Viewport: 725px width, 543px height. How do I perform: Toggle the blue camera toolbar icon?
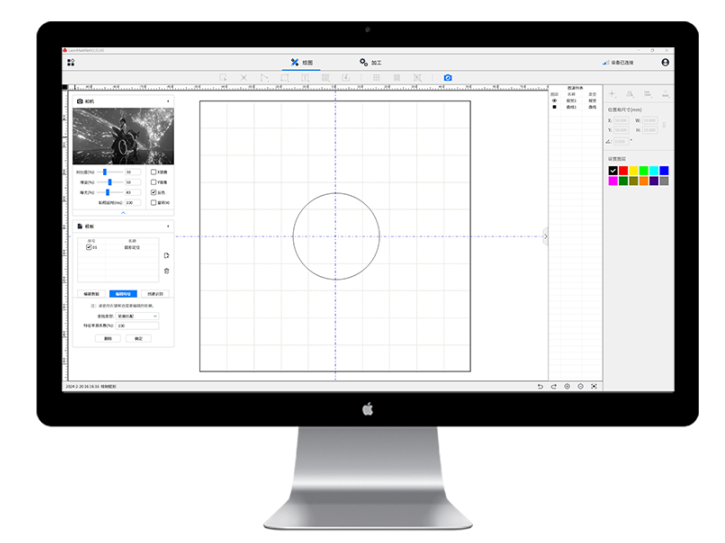tap(448, 78)
